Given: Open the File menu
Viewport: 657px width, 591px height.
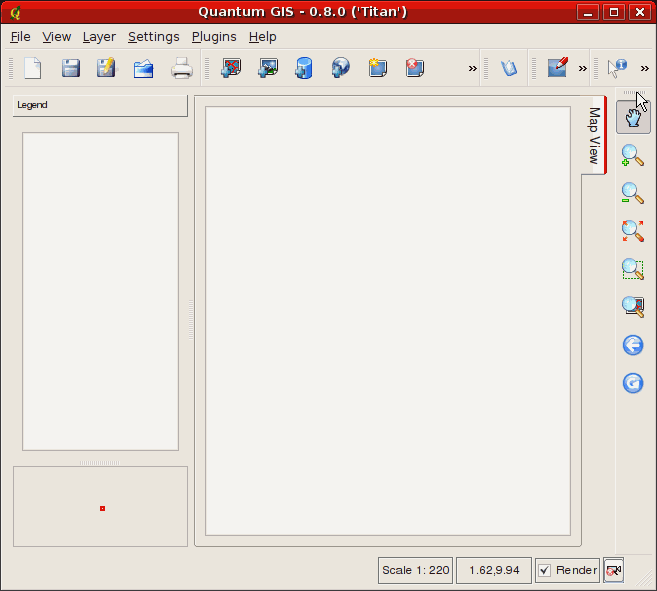Looking at the screenshot, I should click(x=20, y=37).
